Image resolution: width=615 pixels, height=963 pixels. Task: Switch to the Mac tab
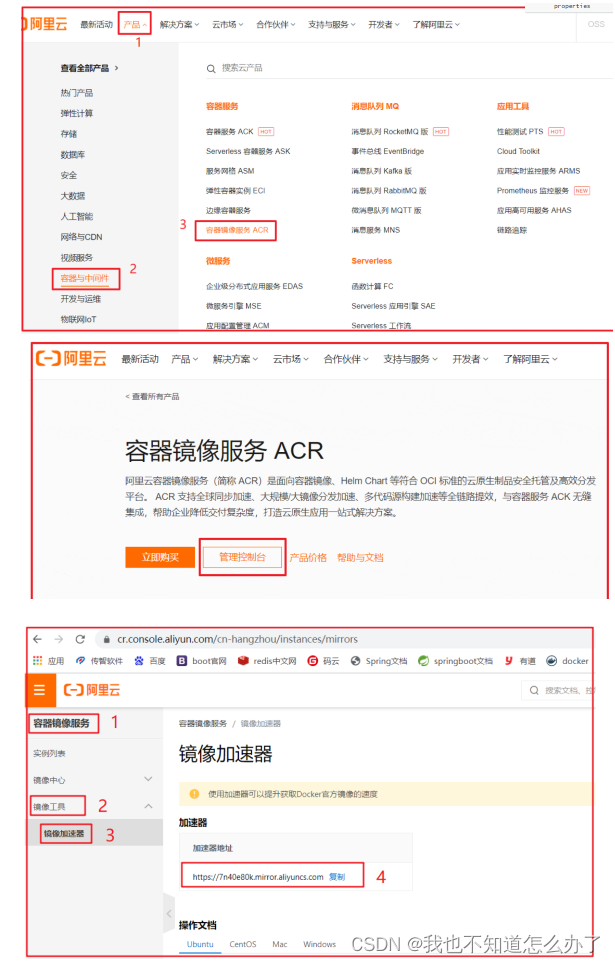tap(280, 945)
